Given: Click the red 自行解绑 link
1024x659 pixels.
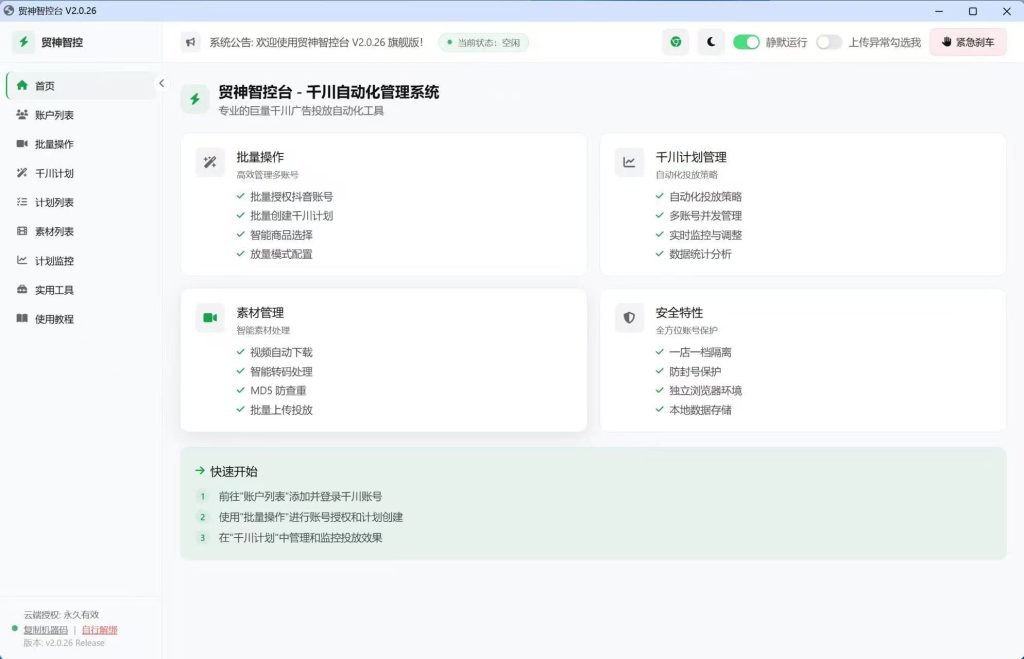Looking at the screenshot, I should click(99, 630).
